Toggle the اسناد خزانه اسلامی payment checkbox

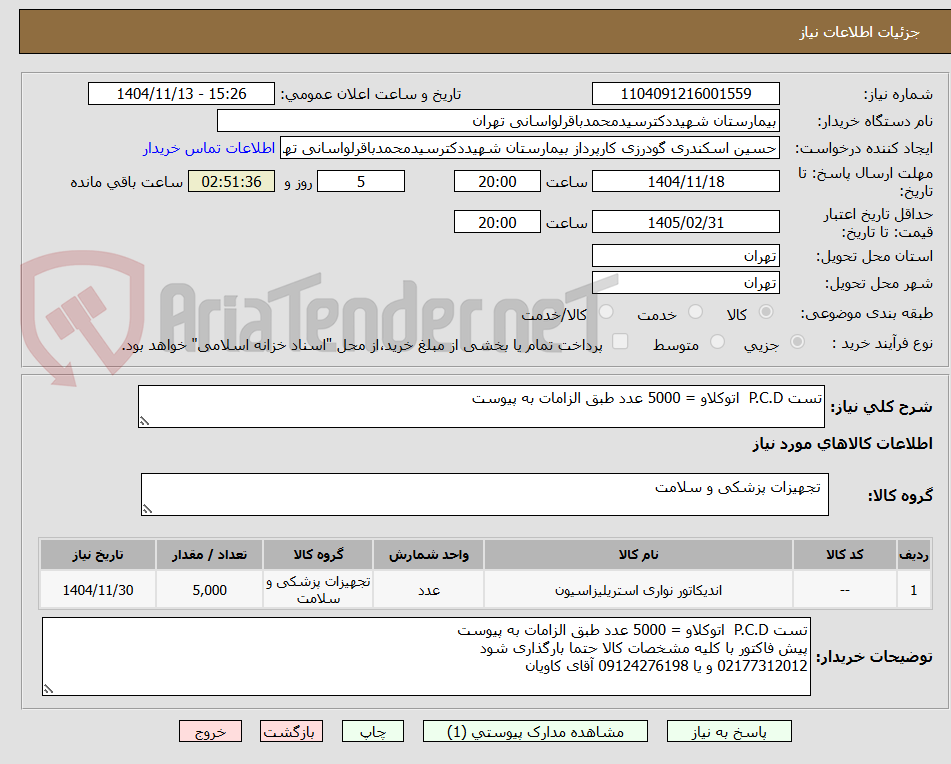tap(620, 341)
